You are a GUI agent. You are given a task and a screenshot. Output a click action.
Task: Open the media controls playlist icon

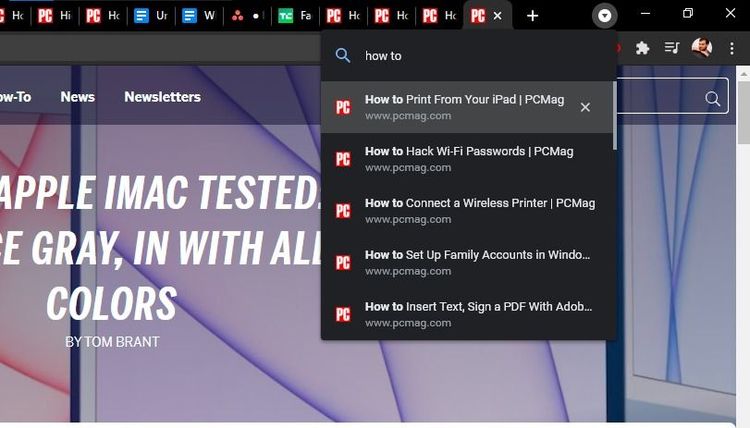point(672,48)
